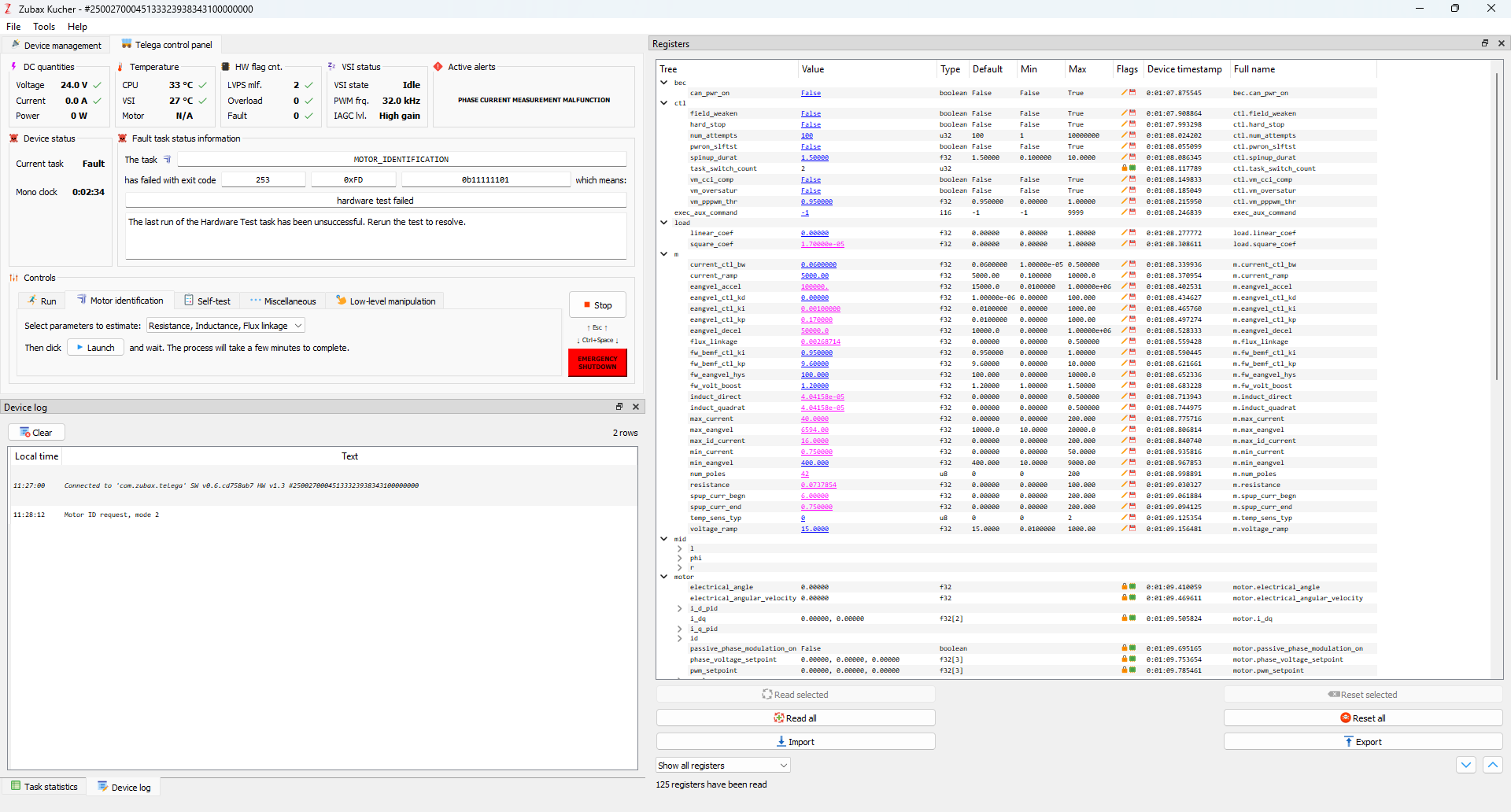Screen dimensions: 1511x812
Task: Open the Tools menu
Action: click(44, 27)
